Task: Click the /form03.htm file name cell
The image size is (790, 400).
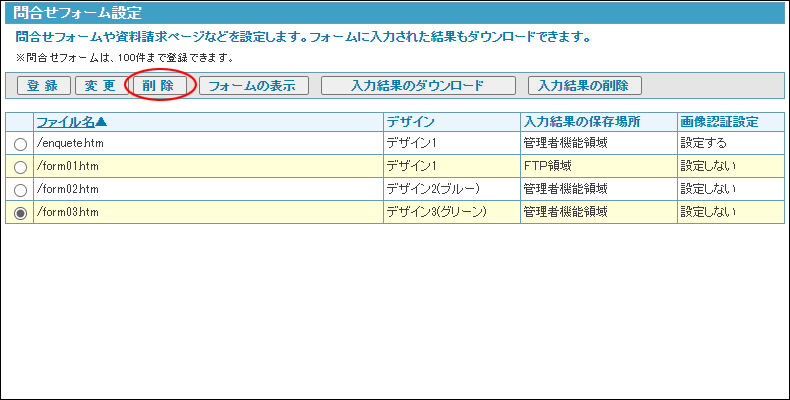Action: point(67,211)
